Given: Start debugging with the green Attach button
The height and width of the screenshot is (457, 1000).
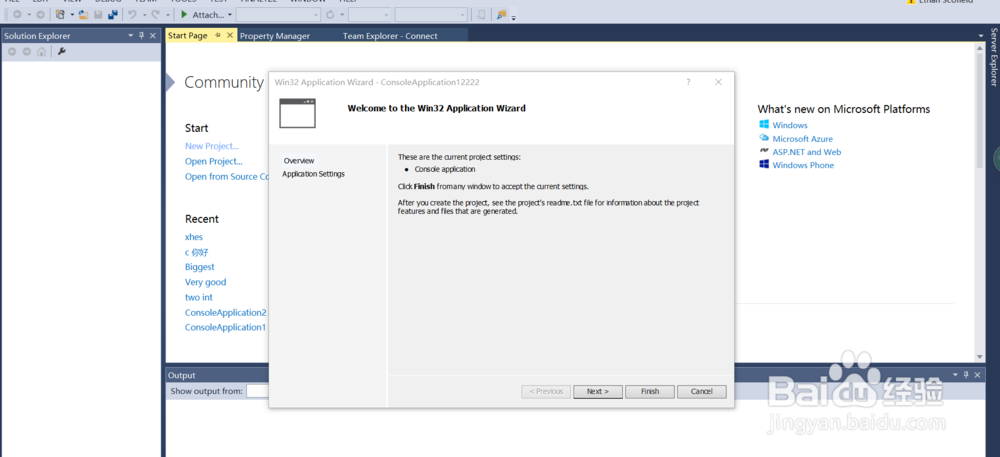Looking at the screenshot, I should 202,15.
